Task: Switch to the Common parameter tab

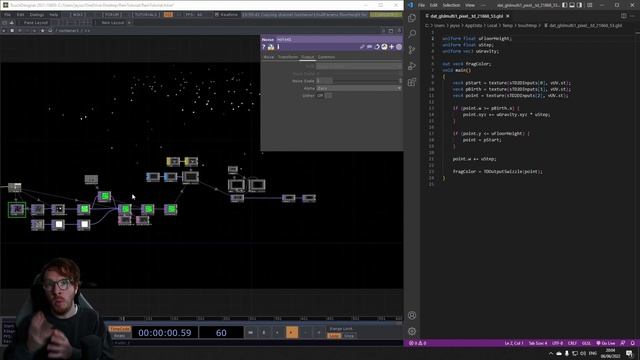Action: point(326,57)
